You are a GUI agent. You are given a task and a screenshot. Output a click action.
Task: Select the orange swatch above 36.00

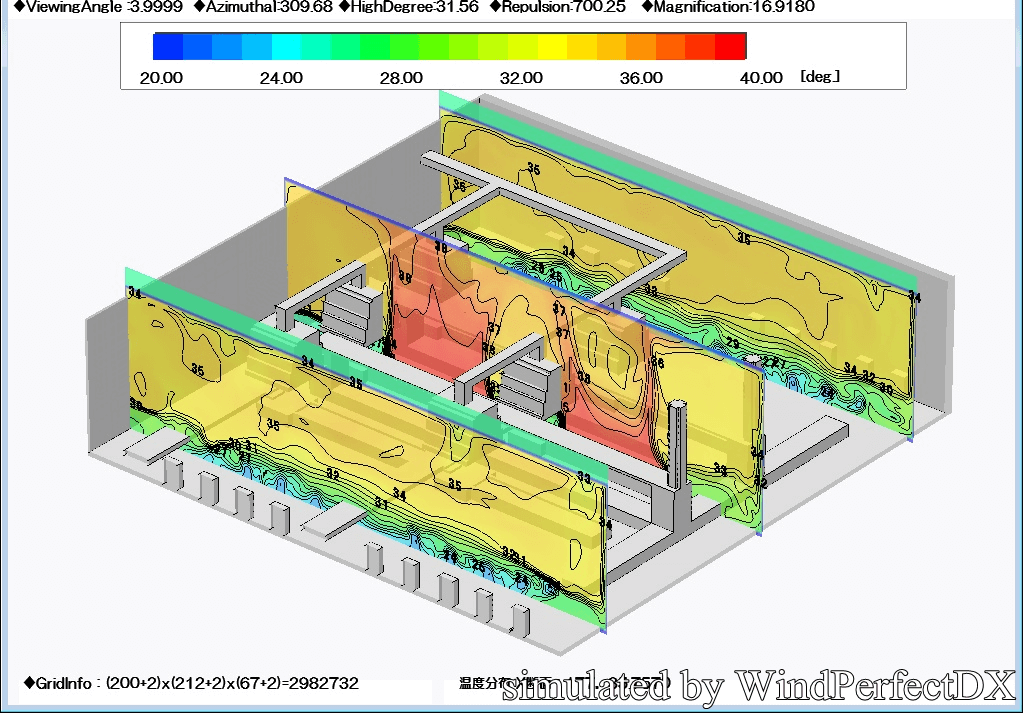642,46
